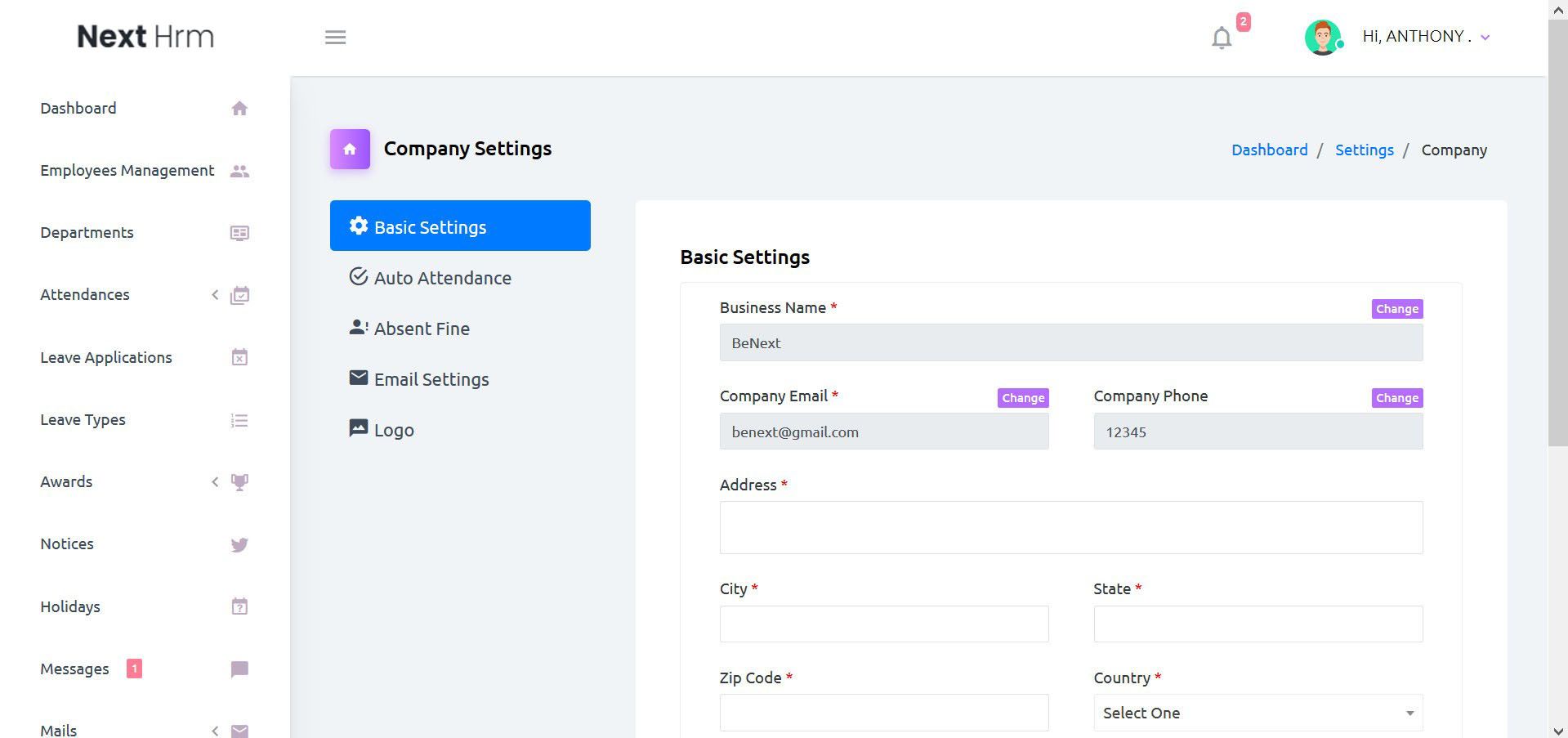Click the hamburger menu icon
The image size is (1568, 738).
pyautogui.click(x=335, y=37)
